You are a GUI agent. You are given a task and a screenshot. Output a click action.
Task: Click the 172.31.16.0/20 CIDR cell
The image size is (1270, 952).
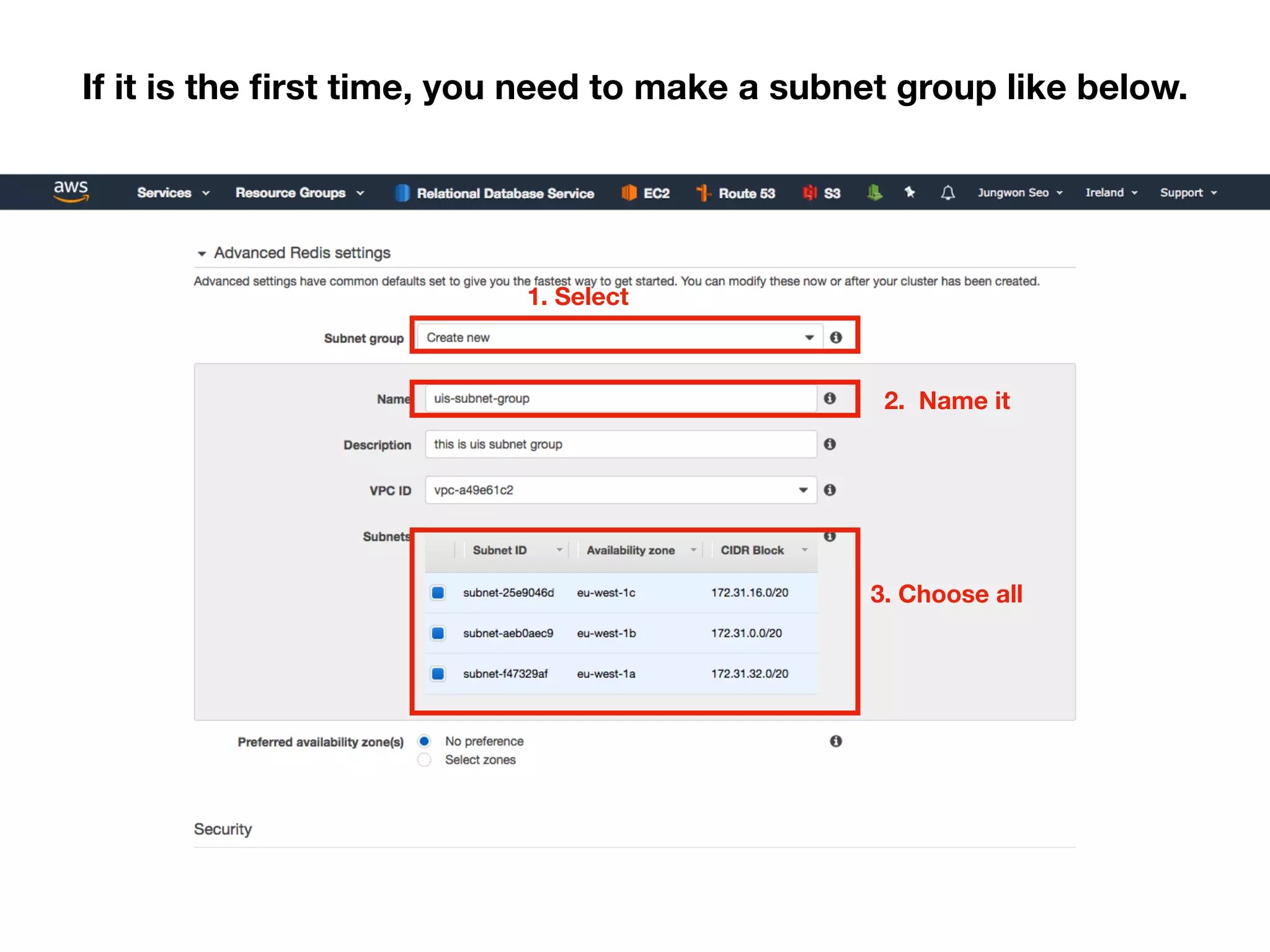pos(750,593)
